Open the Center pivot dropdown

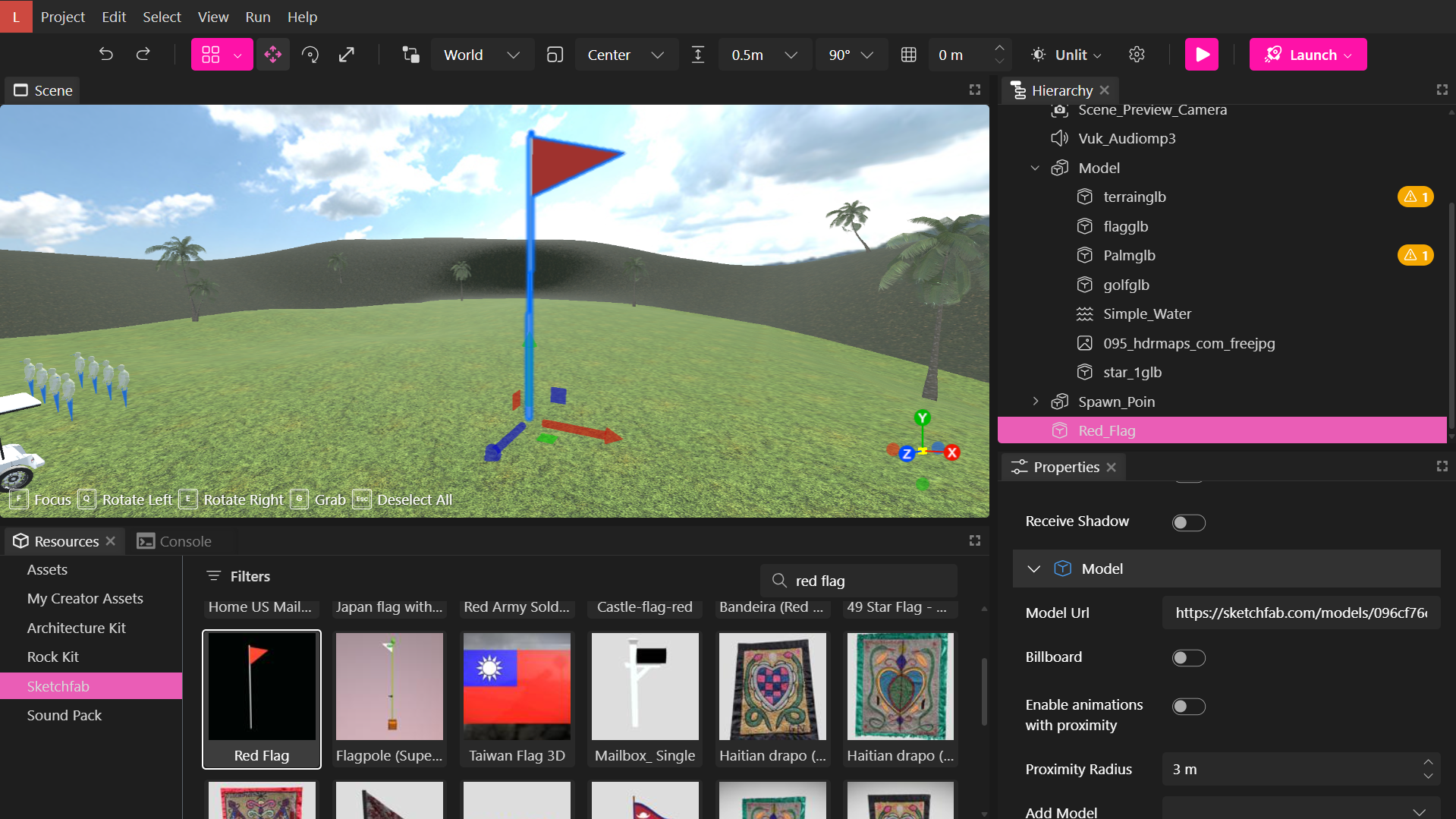point(626,55)
